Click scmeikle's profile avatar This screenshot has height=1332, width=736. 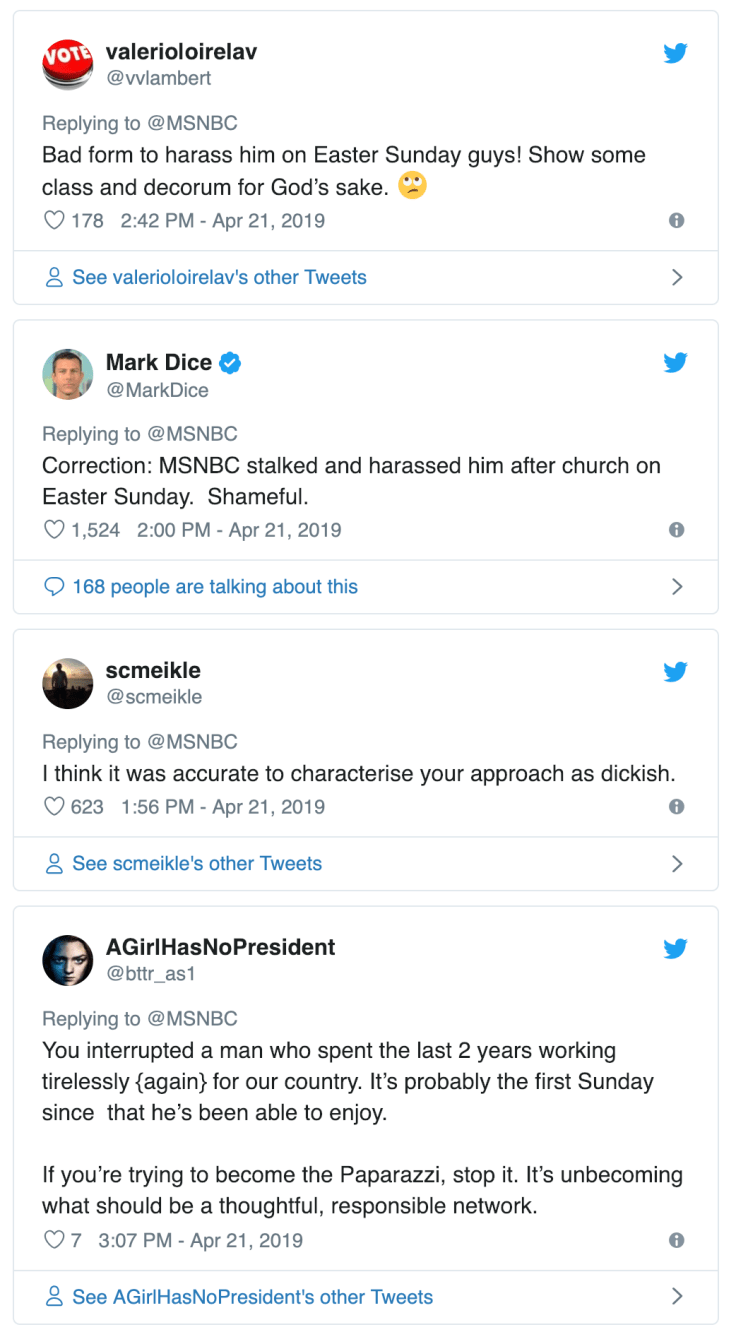(x=67, y=684)
